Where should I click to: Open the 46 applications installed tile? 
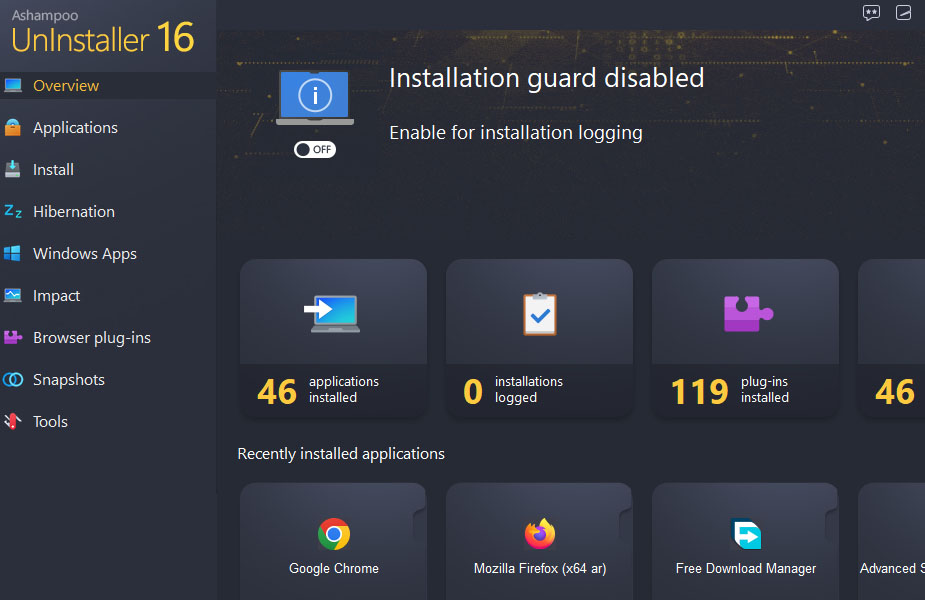333,339
